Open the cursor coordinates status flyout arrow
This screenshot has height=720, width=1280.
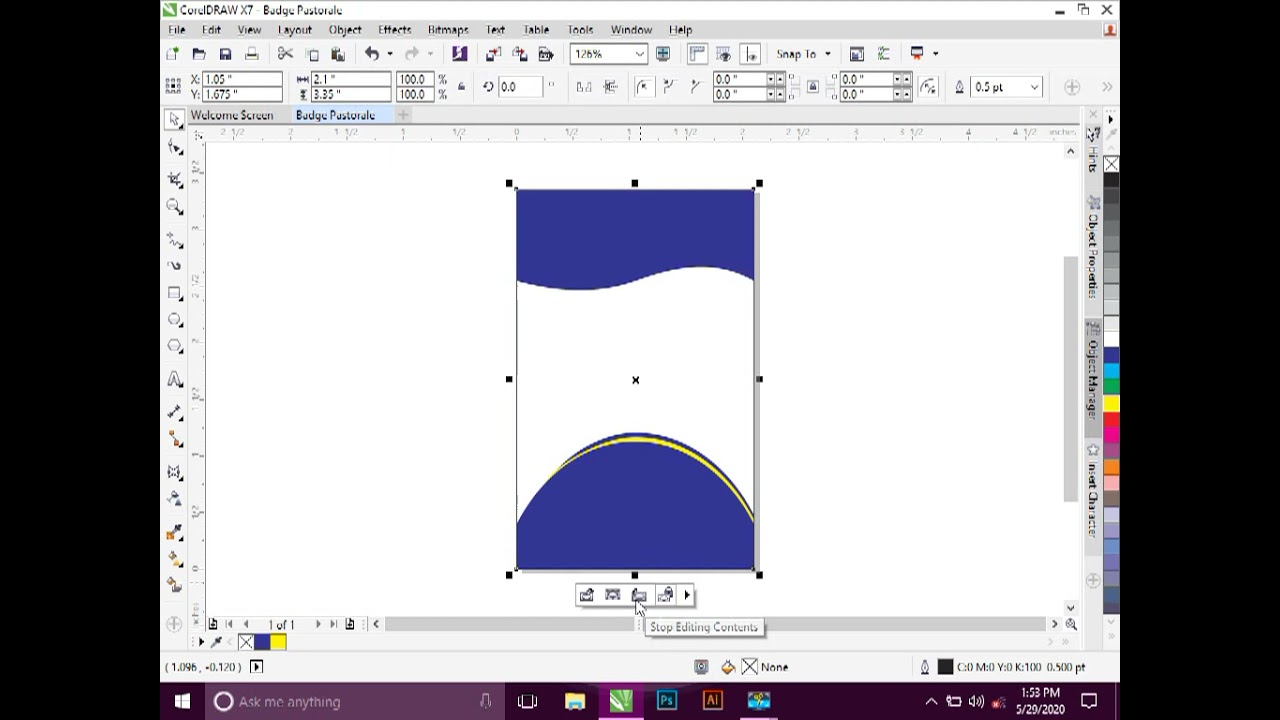[256, 667]
